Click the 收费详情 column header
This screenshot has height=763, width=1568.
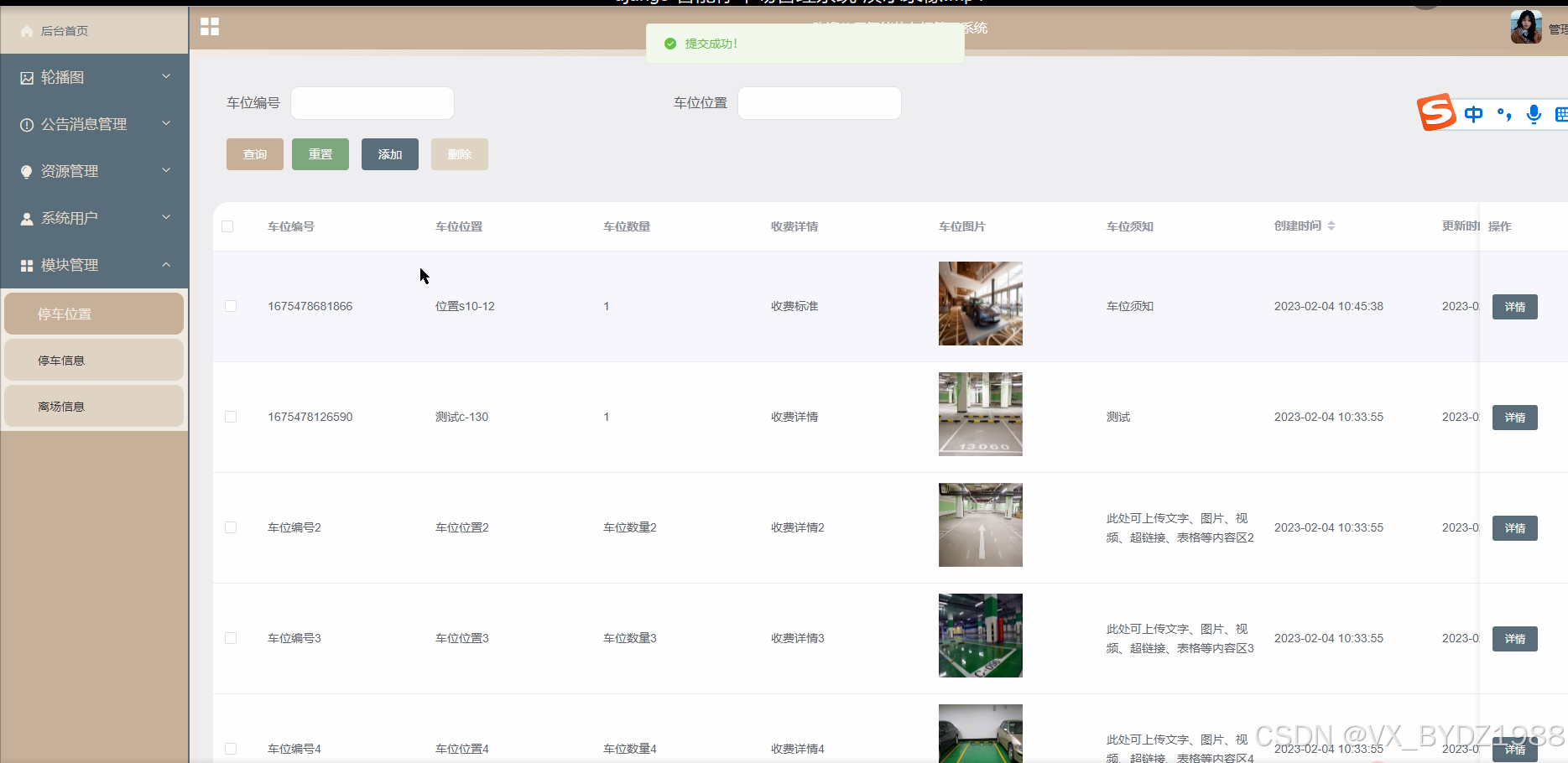[x=794, y=226]
